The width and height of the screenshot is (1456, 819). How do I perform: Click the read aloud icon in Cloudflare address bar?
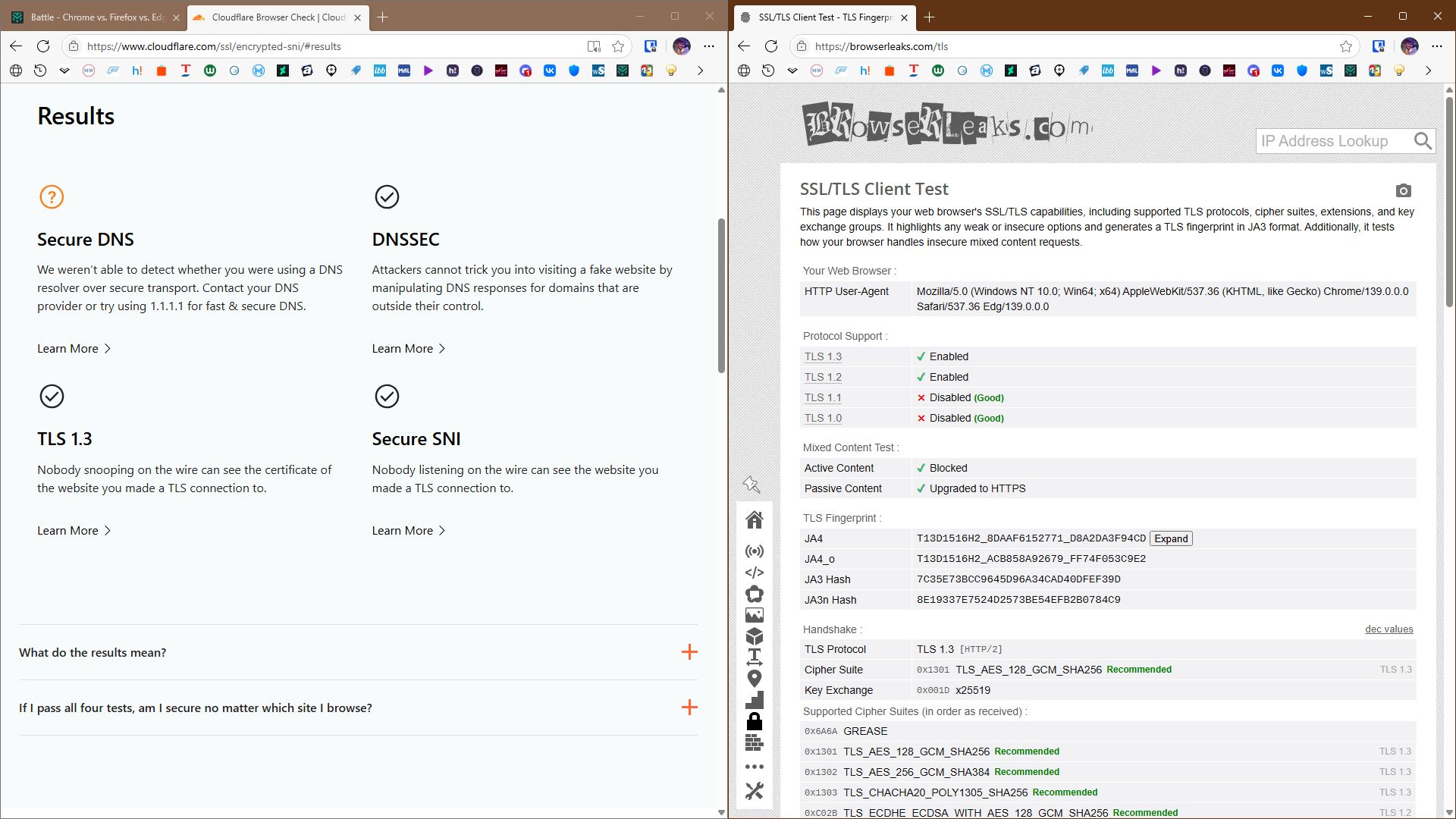[x=594, y=46]
